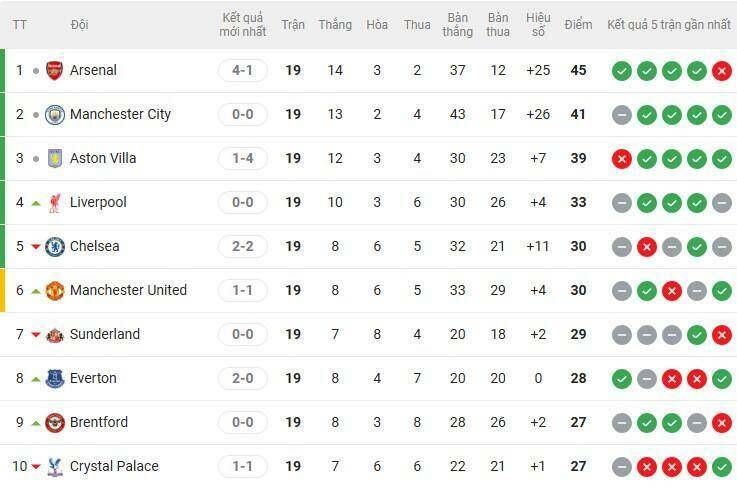Click the Arsenal club crest icon
This screenshot has height=487, width=737.
tap(55, 70)
